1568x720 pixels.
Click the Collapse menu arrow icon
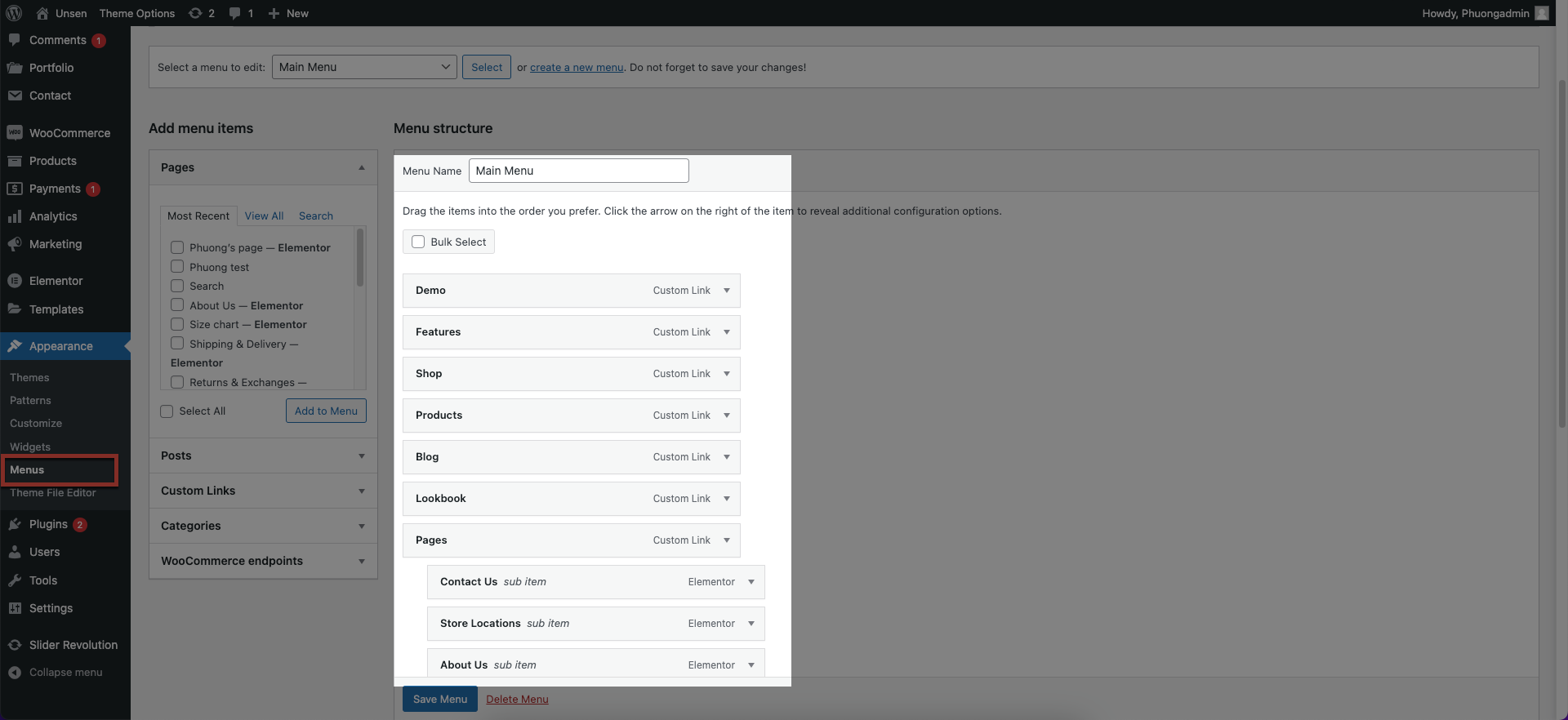(15, 673)
